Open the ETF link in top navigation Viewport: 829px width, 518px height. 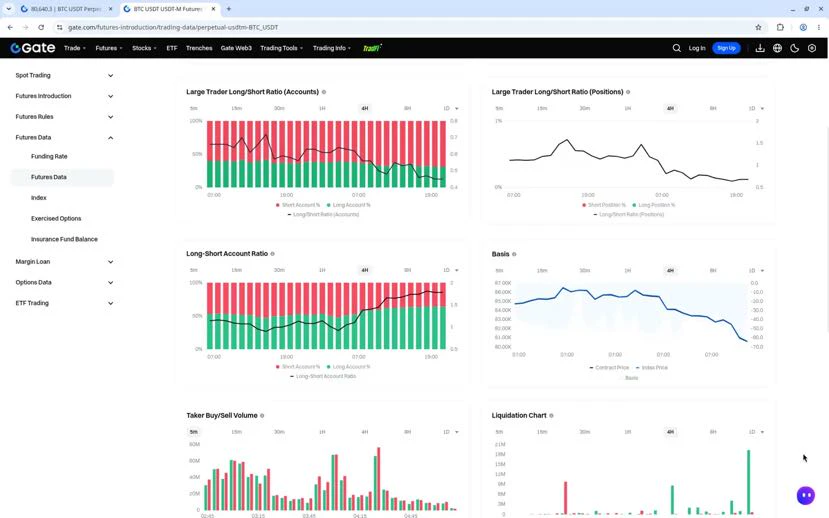tap(172, 48)
